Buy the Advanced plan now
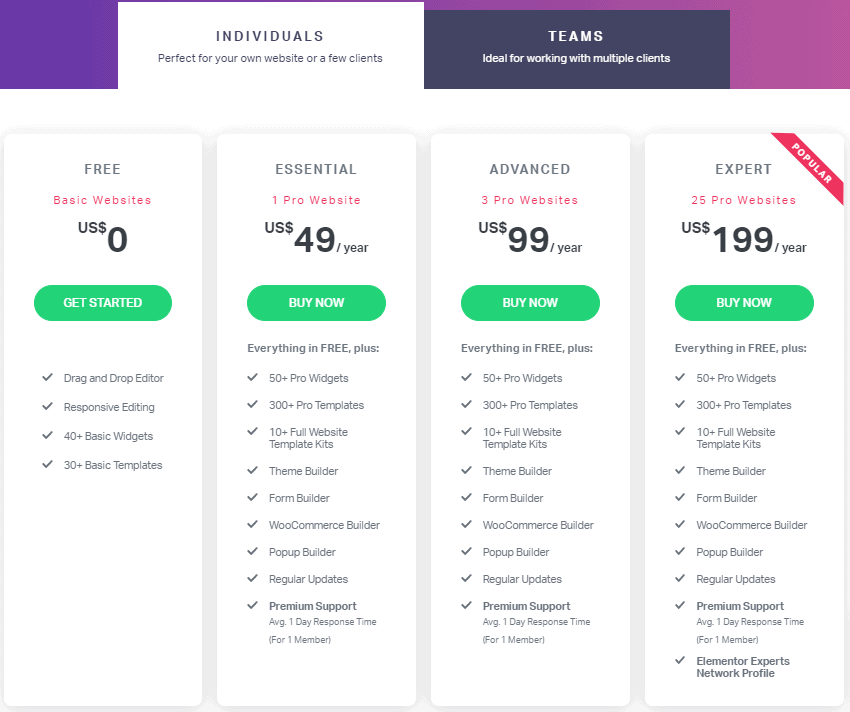 (x=530, y=303)
